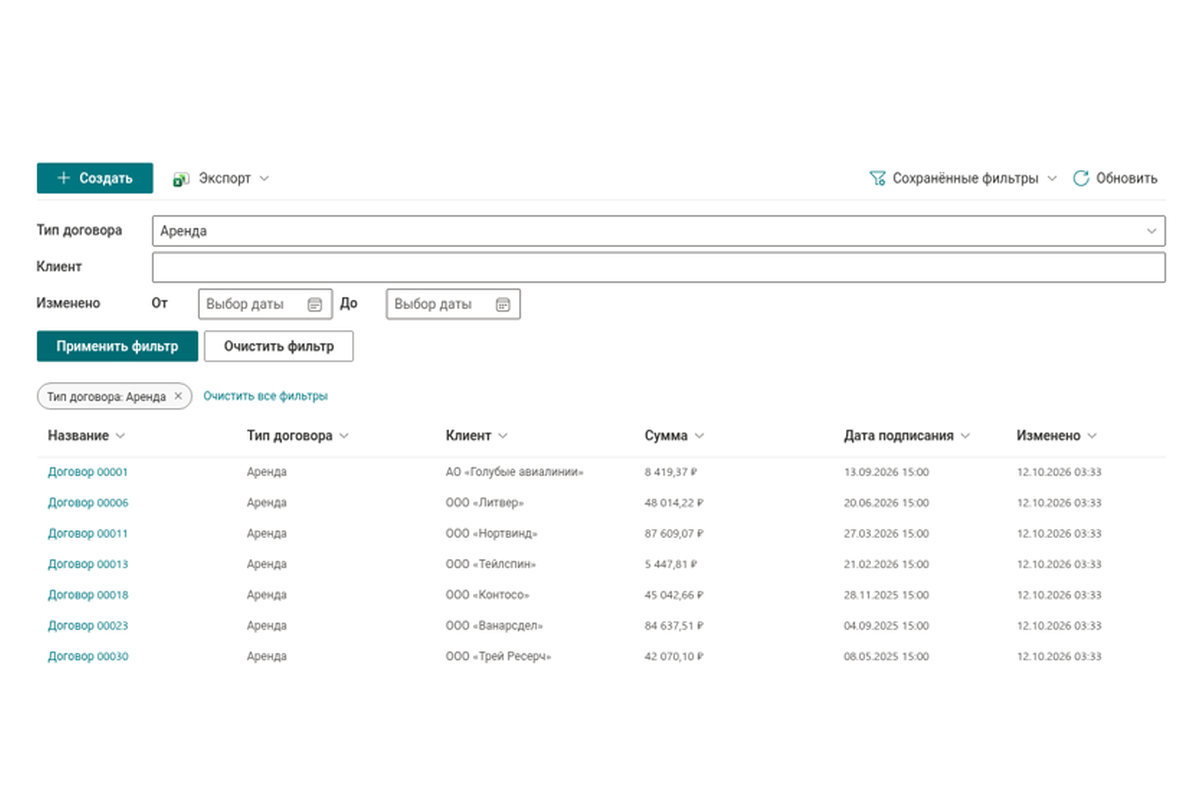Click the Сохранённые фильтры funnel icon
Screen dimensions: 1200x800
click(877, 179)
